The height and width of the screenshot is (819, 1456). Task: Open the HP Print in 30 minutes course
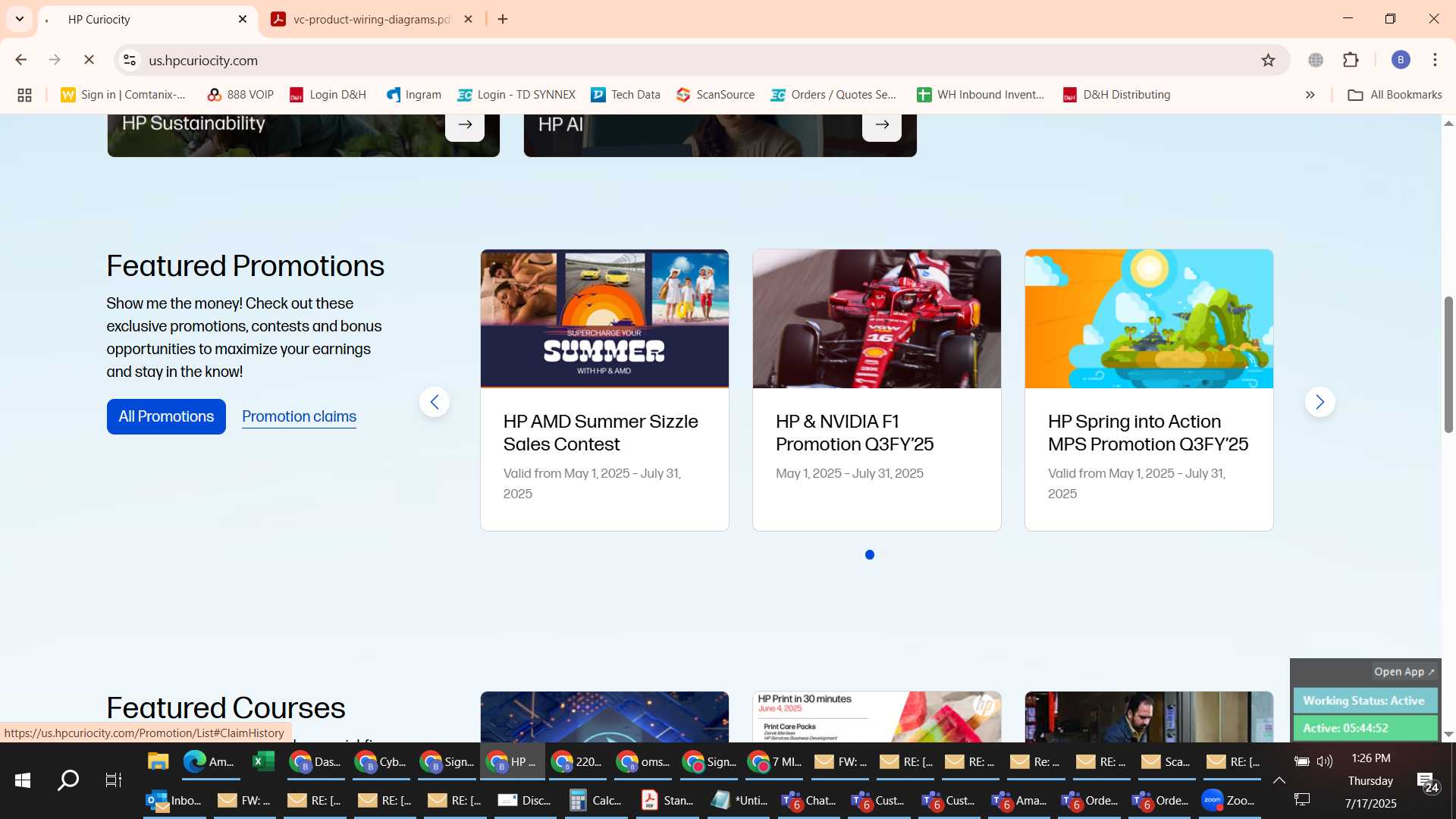[877, 717]
